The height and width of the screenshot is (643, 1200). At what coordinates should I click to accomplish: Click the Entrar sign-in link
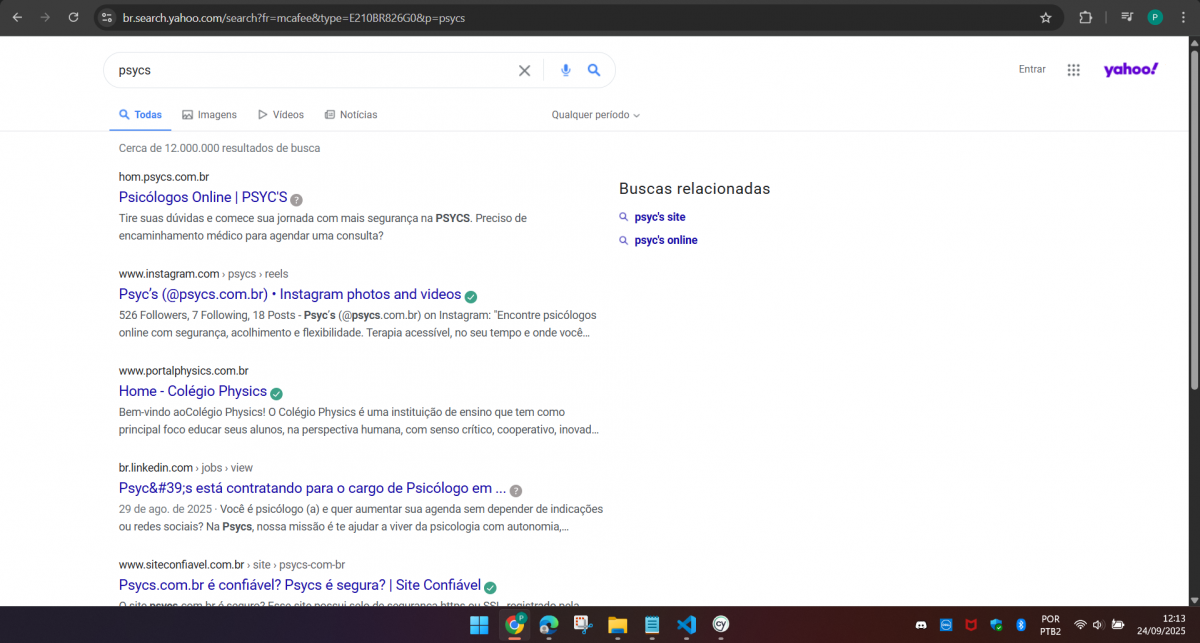point(1032,69)
